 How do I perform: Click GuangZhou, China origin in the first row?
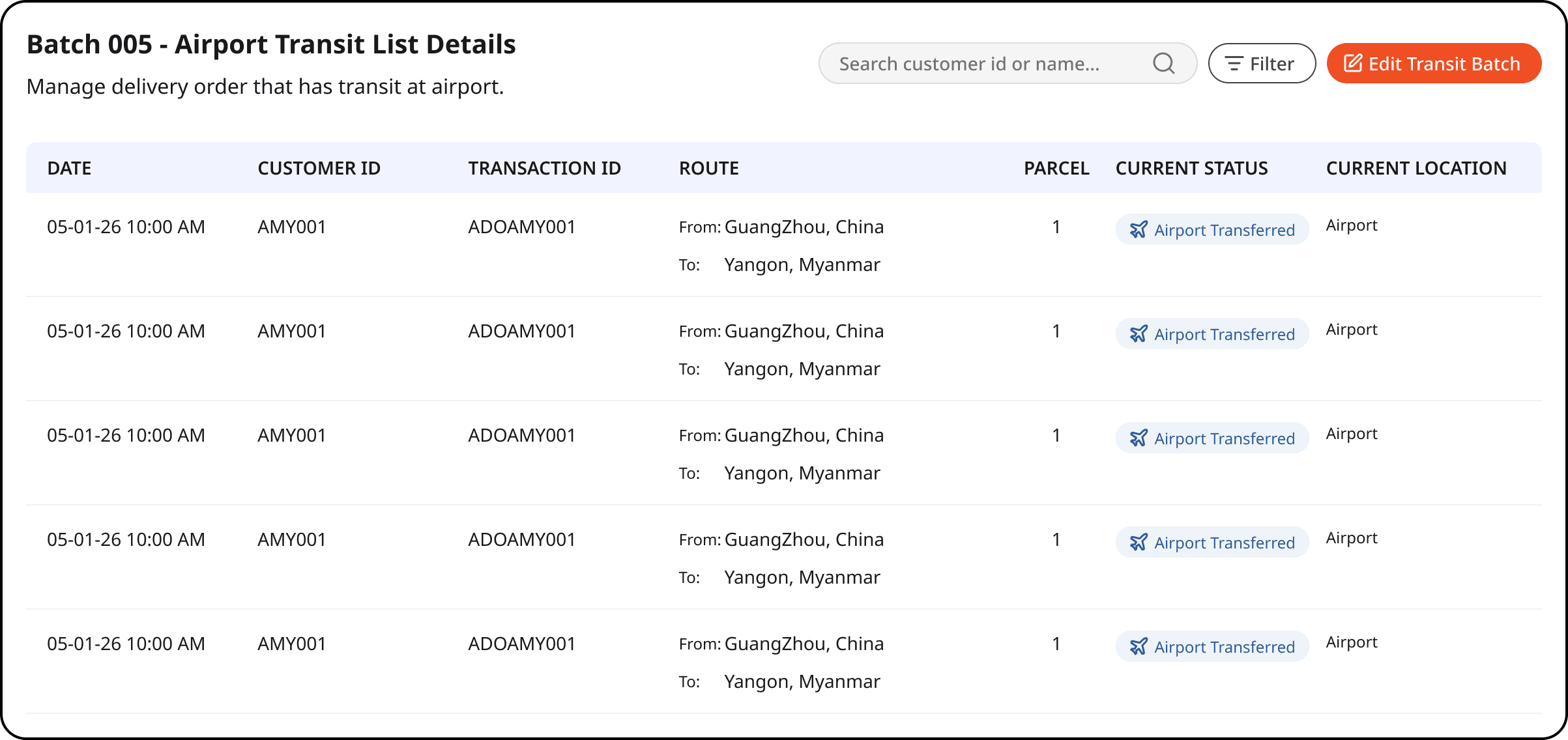(804, 227)
